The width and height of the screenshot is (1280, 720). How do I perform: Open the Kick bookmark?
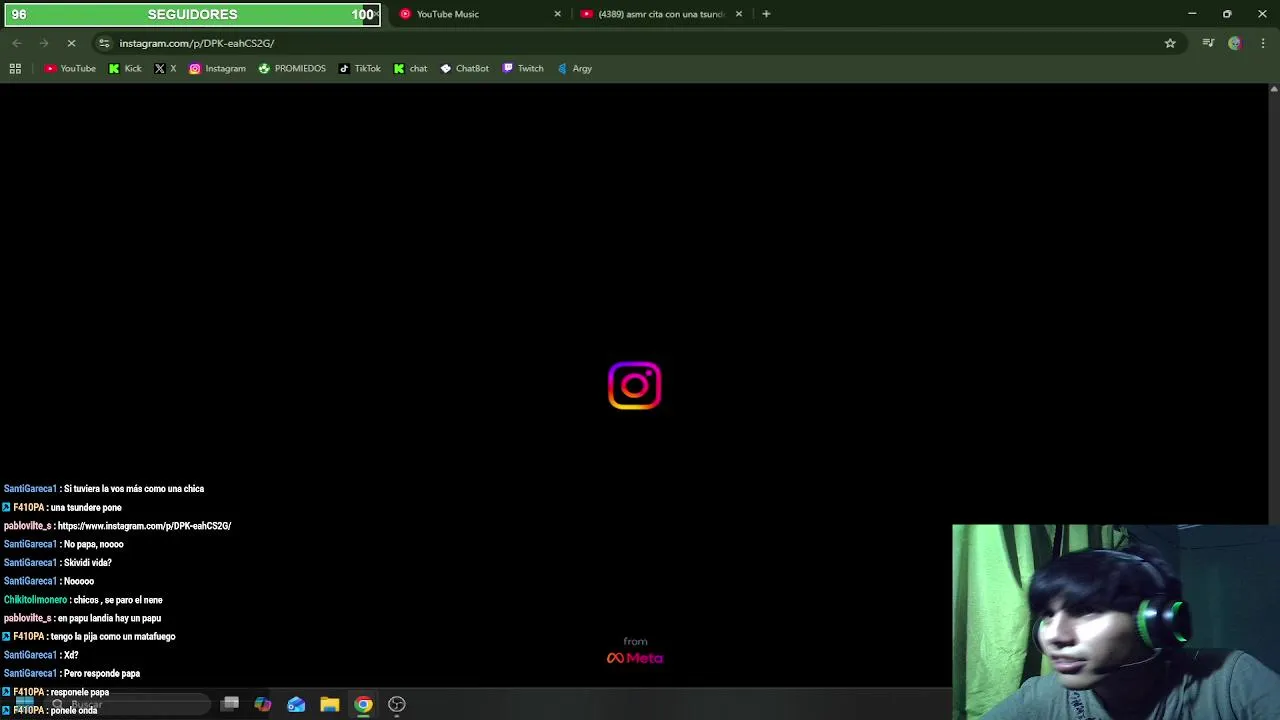pos(125,68)
